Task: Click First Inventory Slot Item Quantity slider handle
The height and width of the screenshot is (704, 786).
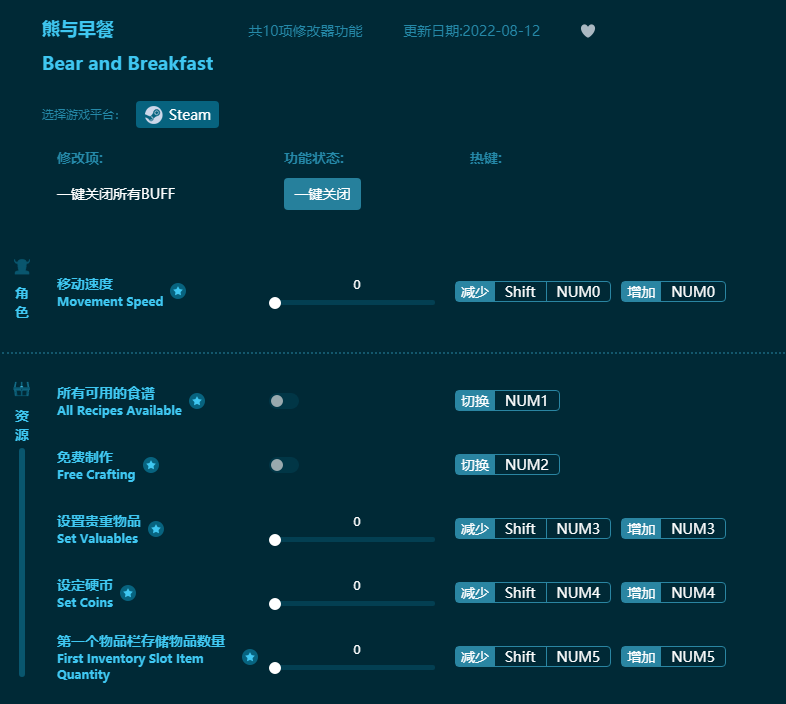Action: point(275,668)
